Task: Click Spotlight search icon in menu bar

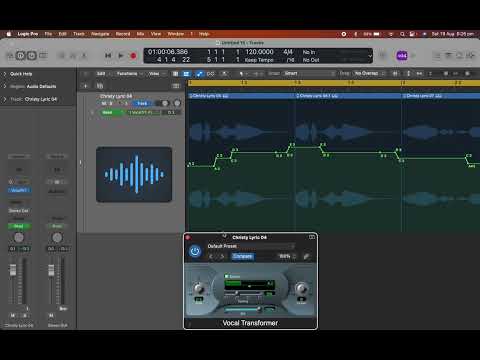Action: 402,34
